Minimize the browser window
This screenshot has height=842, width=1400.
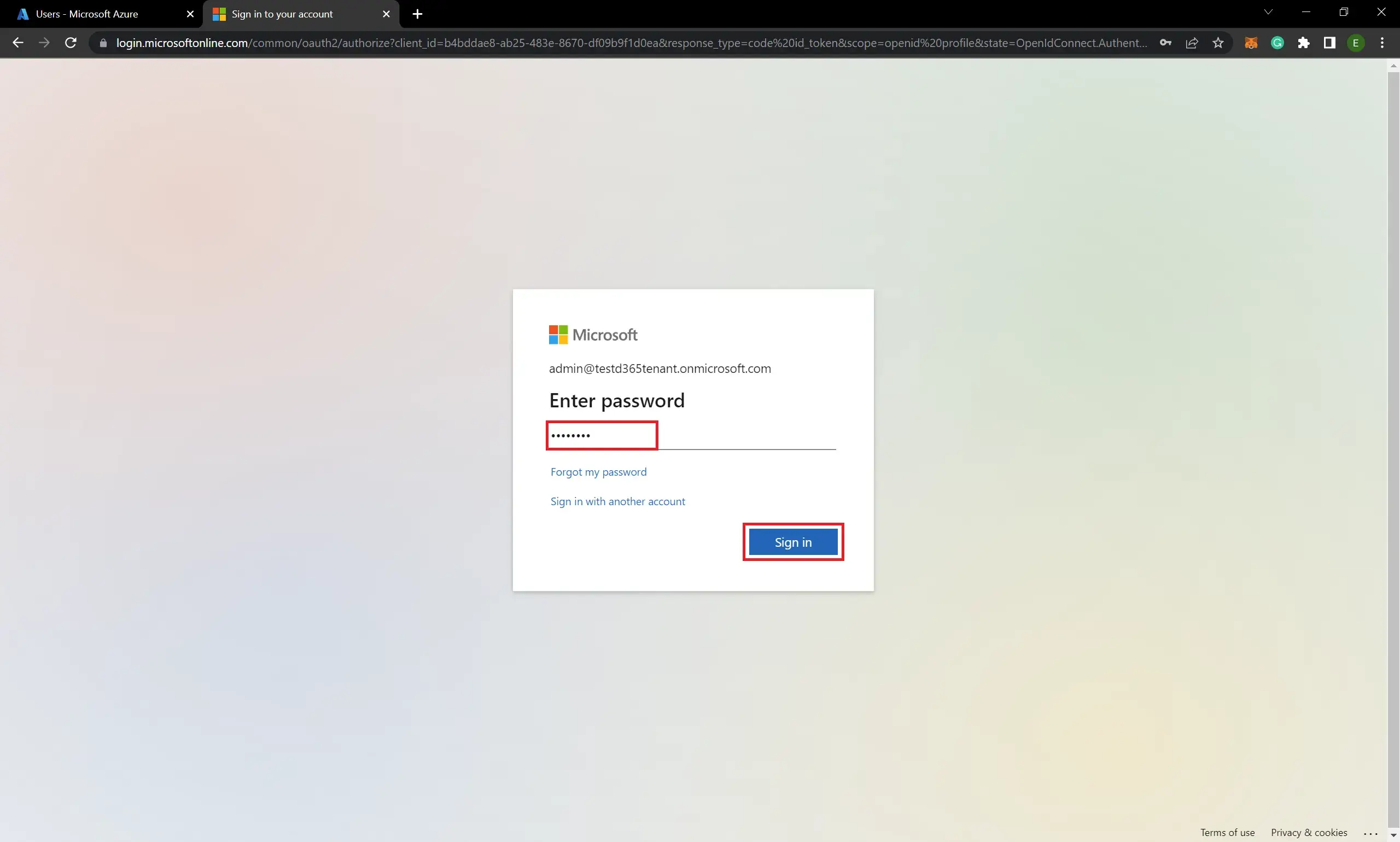1306,12
